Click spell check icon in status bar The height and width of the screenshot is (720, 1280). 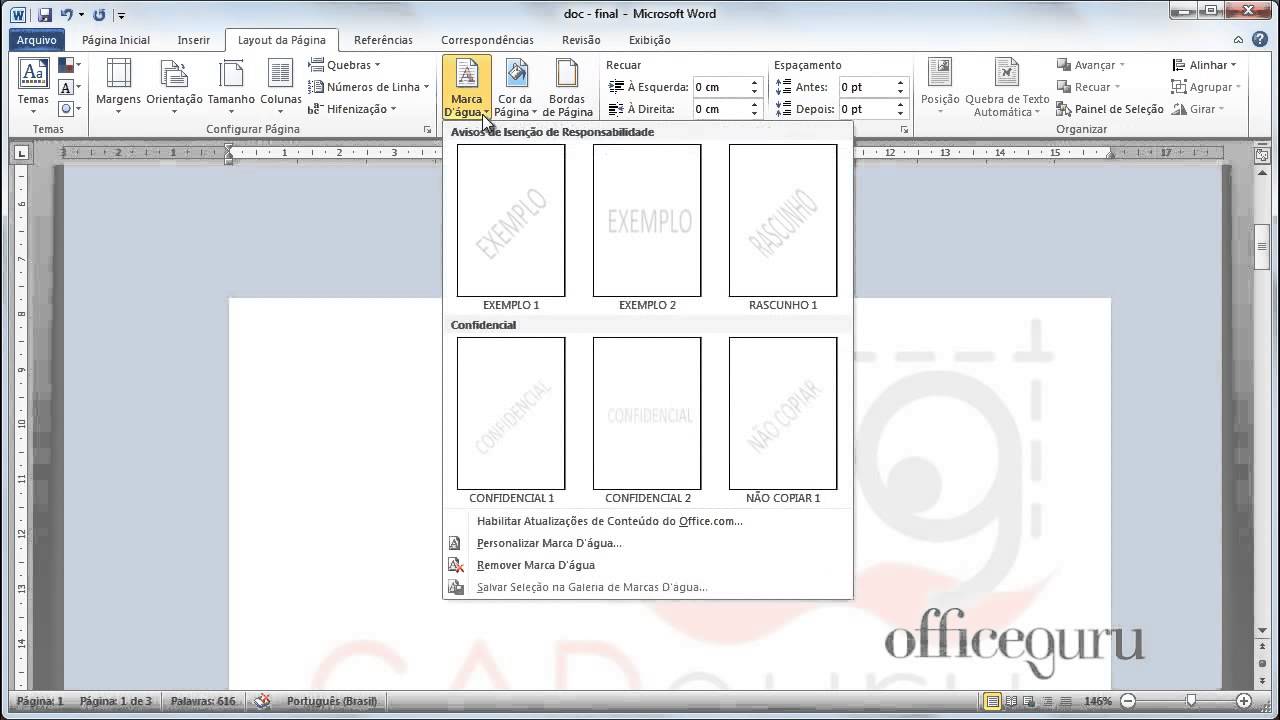[x=262, y=701]
